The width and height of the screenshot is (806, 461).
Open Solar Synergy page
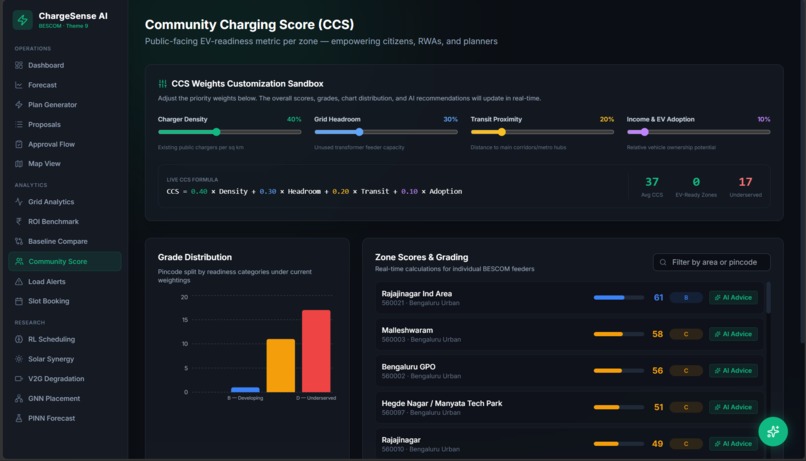coord(65,359)
